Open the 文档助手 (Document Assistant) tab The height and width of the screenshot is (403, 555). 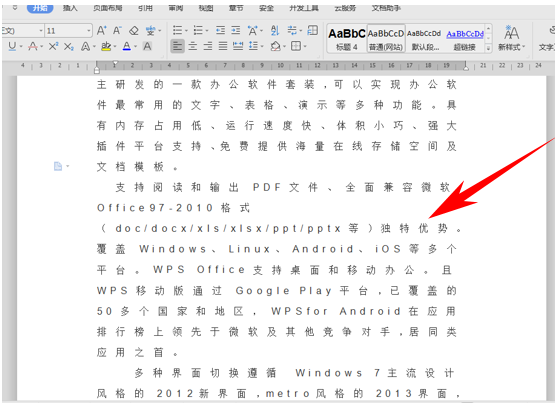[386, 7]
